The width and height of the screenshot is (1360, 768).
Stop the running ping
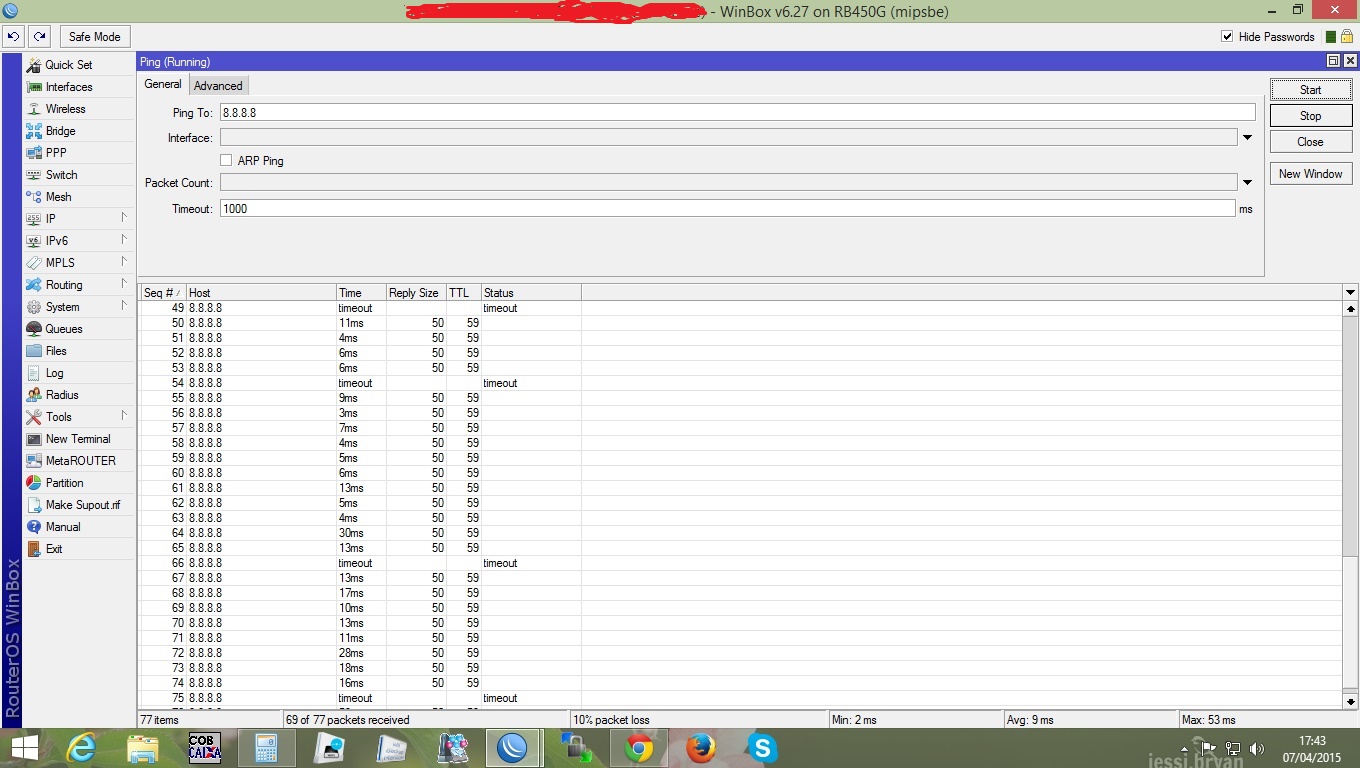pos(1311,116)
